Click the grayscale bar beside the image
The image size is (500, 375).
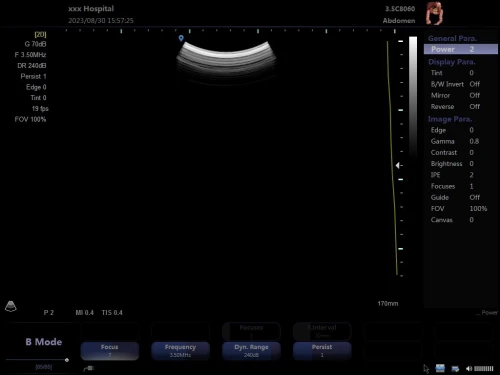click(413, 97)
